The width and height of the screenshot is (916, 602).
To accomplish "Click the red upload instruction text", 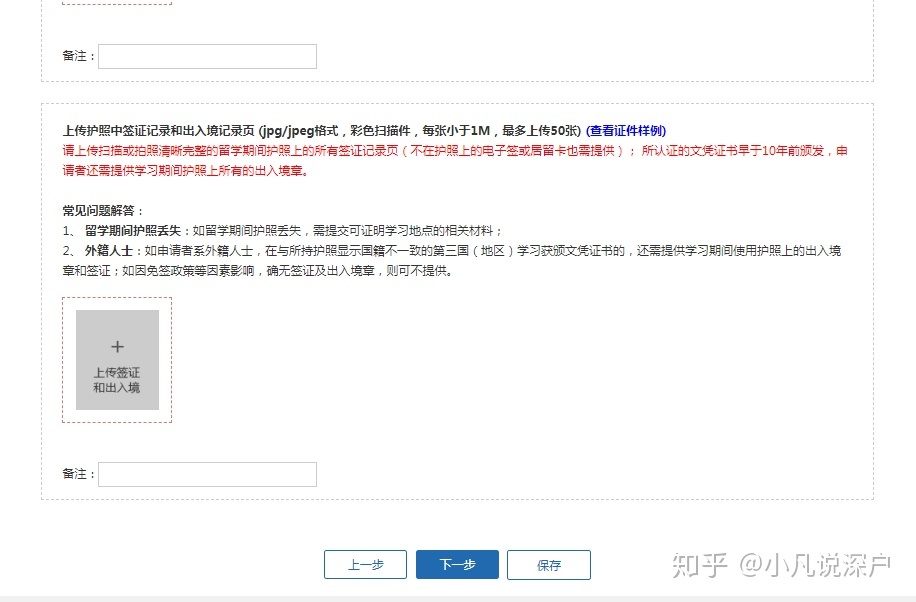I will (x=455, y=161).
